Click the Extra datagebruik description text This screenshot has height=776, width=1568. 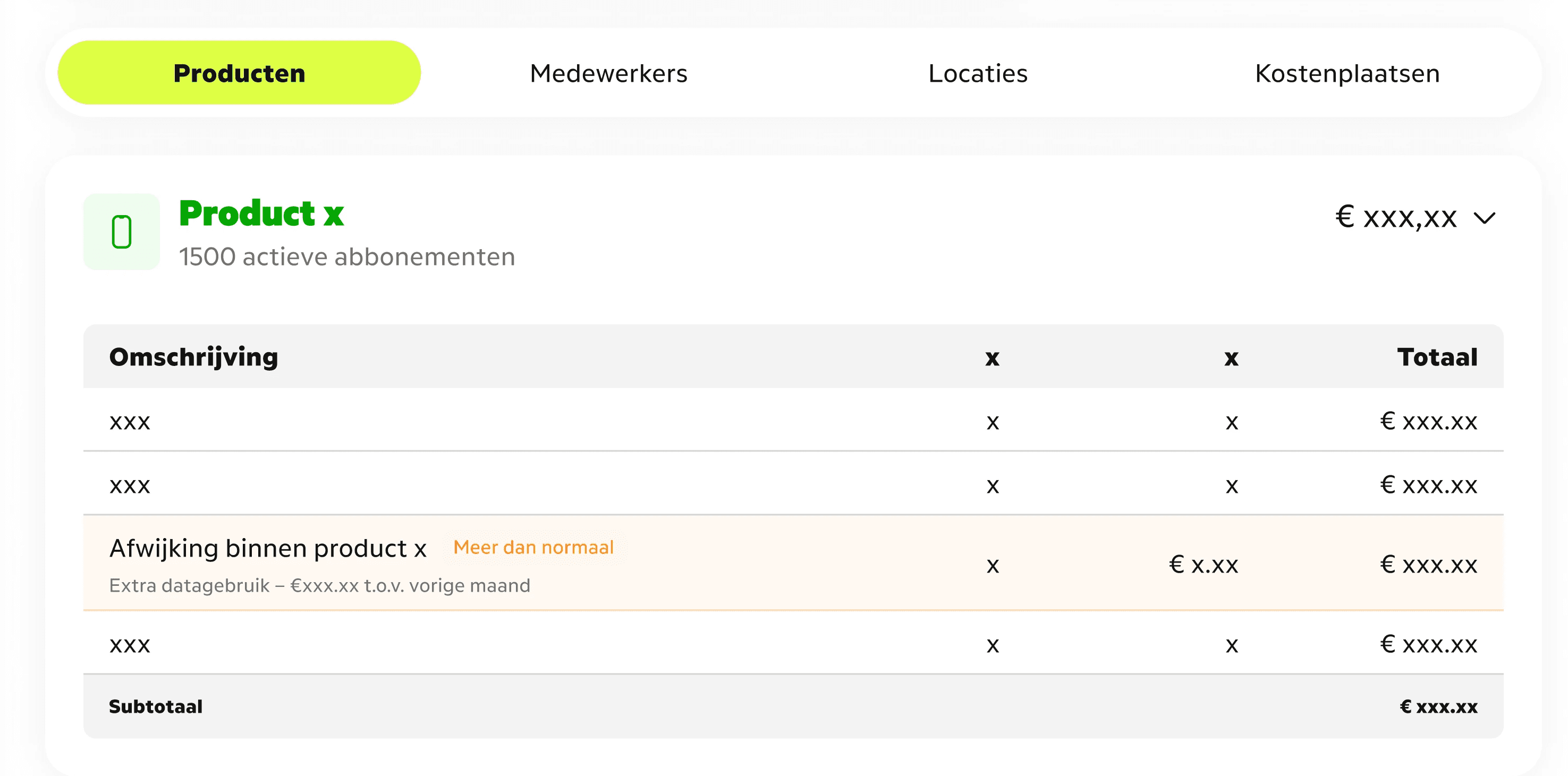[x=319, y=585]
